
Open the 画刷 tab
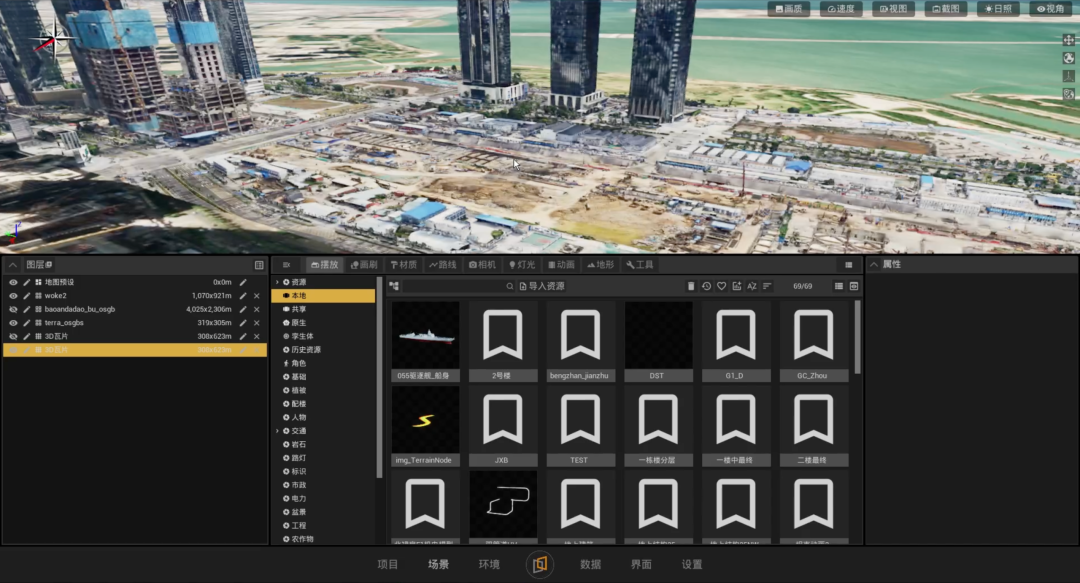pyautogui.click(x=364, y=265)
